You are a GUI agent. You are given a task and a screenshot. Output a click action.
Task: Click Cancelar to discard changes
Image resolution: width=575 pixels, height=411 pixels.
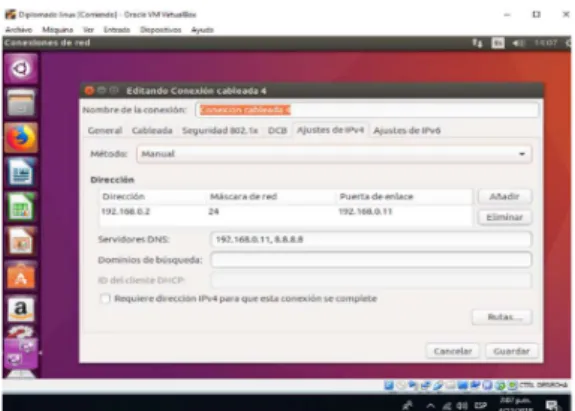pyautogui.click(x=453, y=351)
